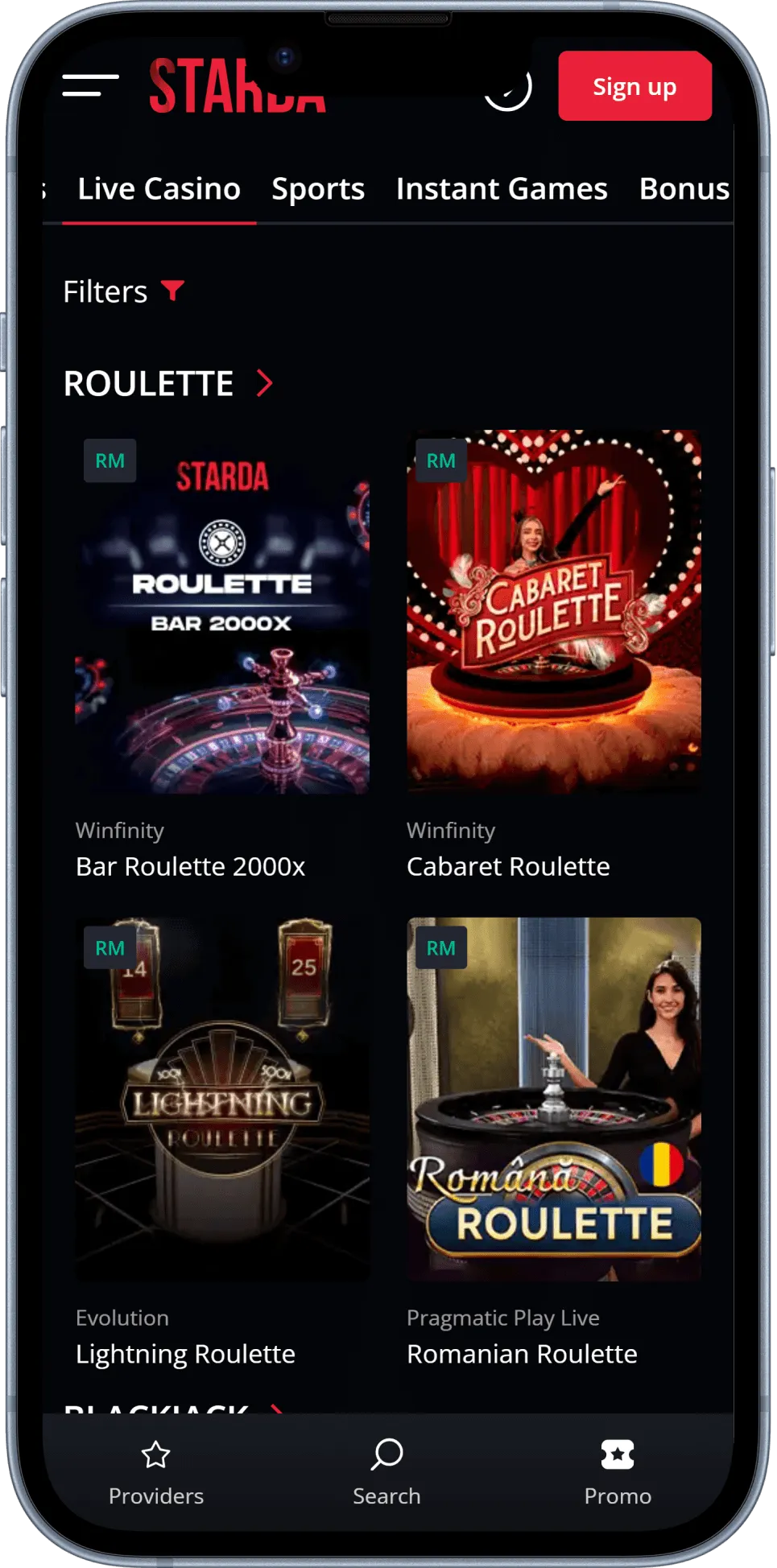Go to the Bonus tab
777x1568 pixels.
coord(684,189)
